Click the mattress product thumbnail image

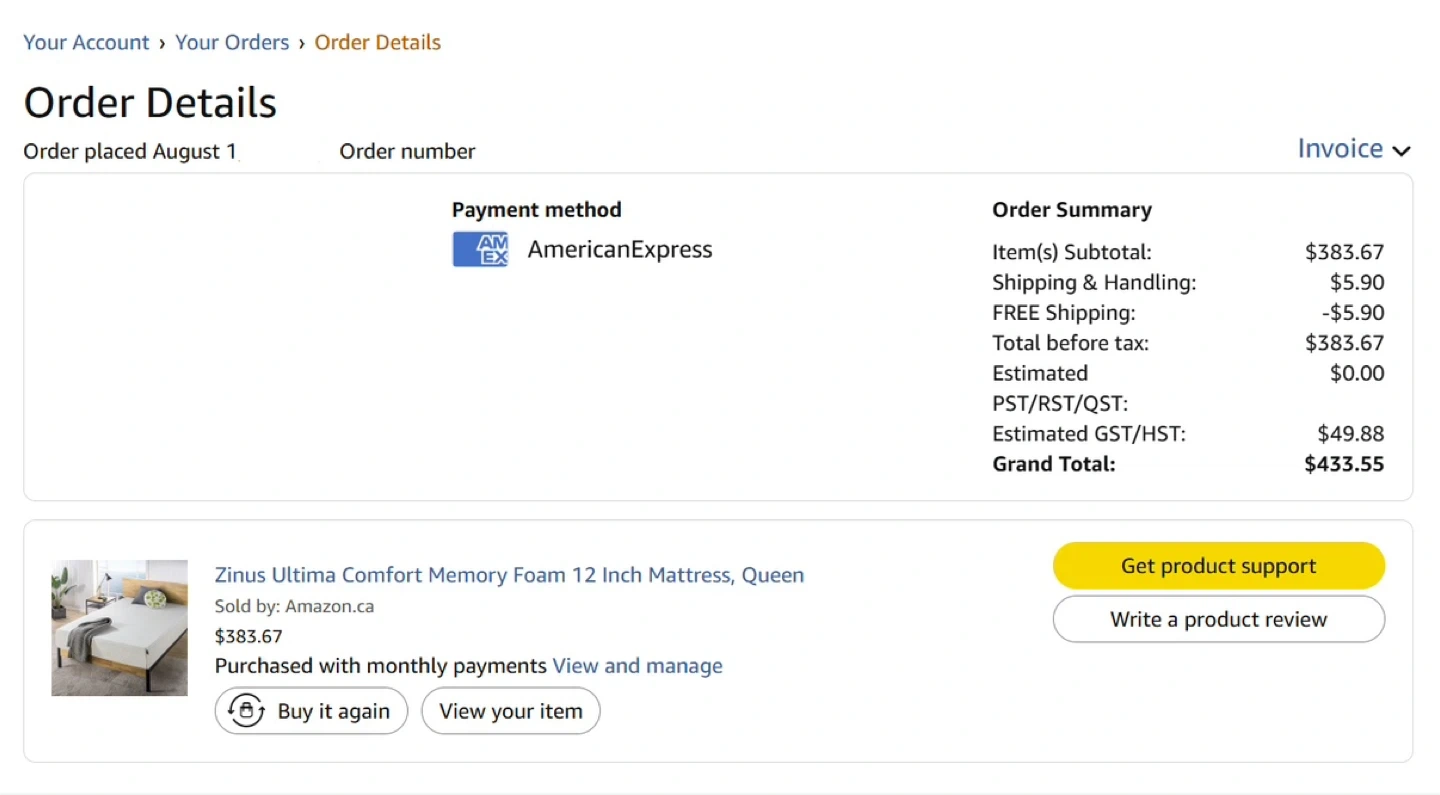pos(119,627)
